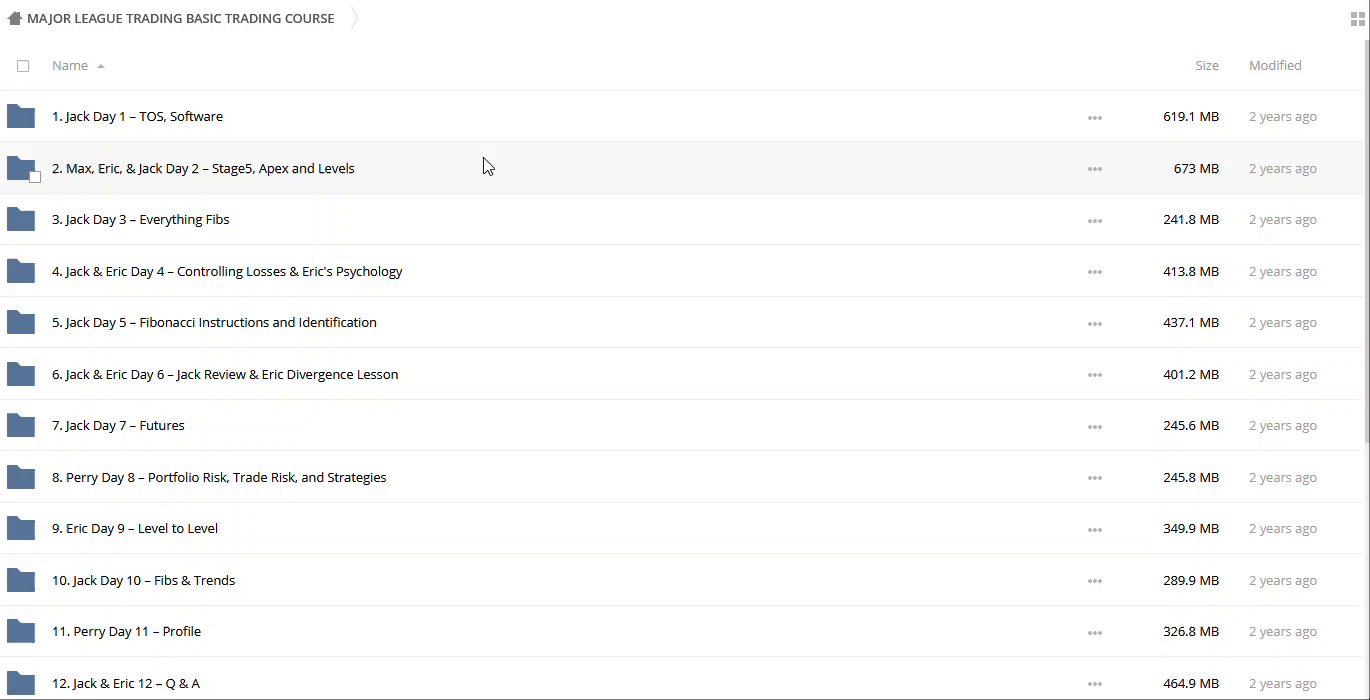This screenshot has height=700, width=1370.
Task: Sort the list by Name column
Action: click(x=70, y=66)
